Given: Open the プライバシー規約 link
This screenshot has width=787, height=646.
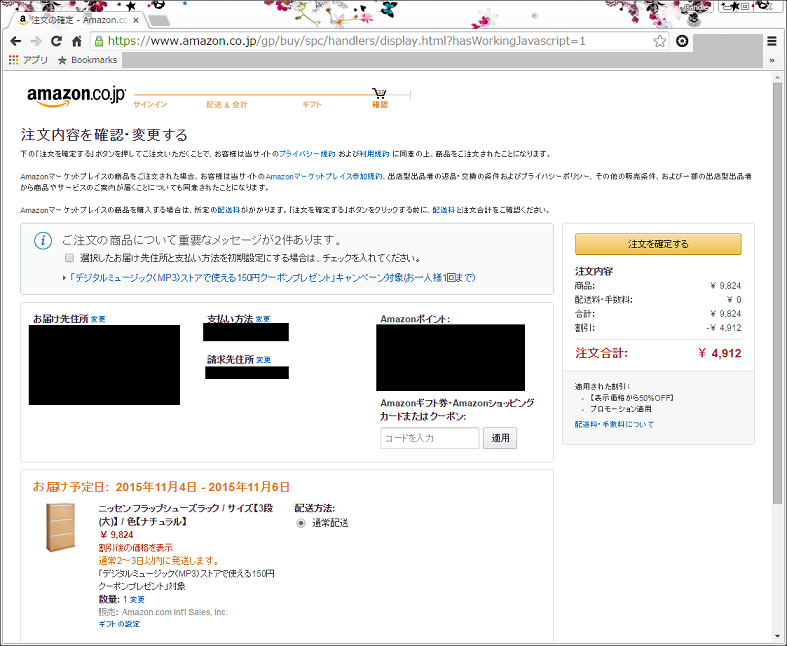Looking at the screenshot, I should (x=307, y=154).
